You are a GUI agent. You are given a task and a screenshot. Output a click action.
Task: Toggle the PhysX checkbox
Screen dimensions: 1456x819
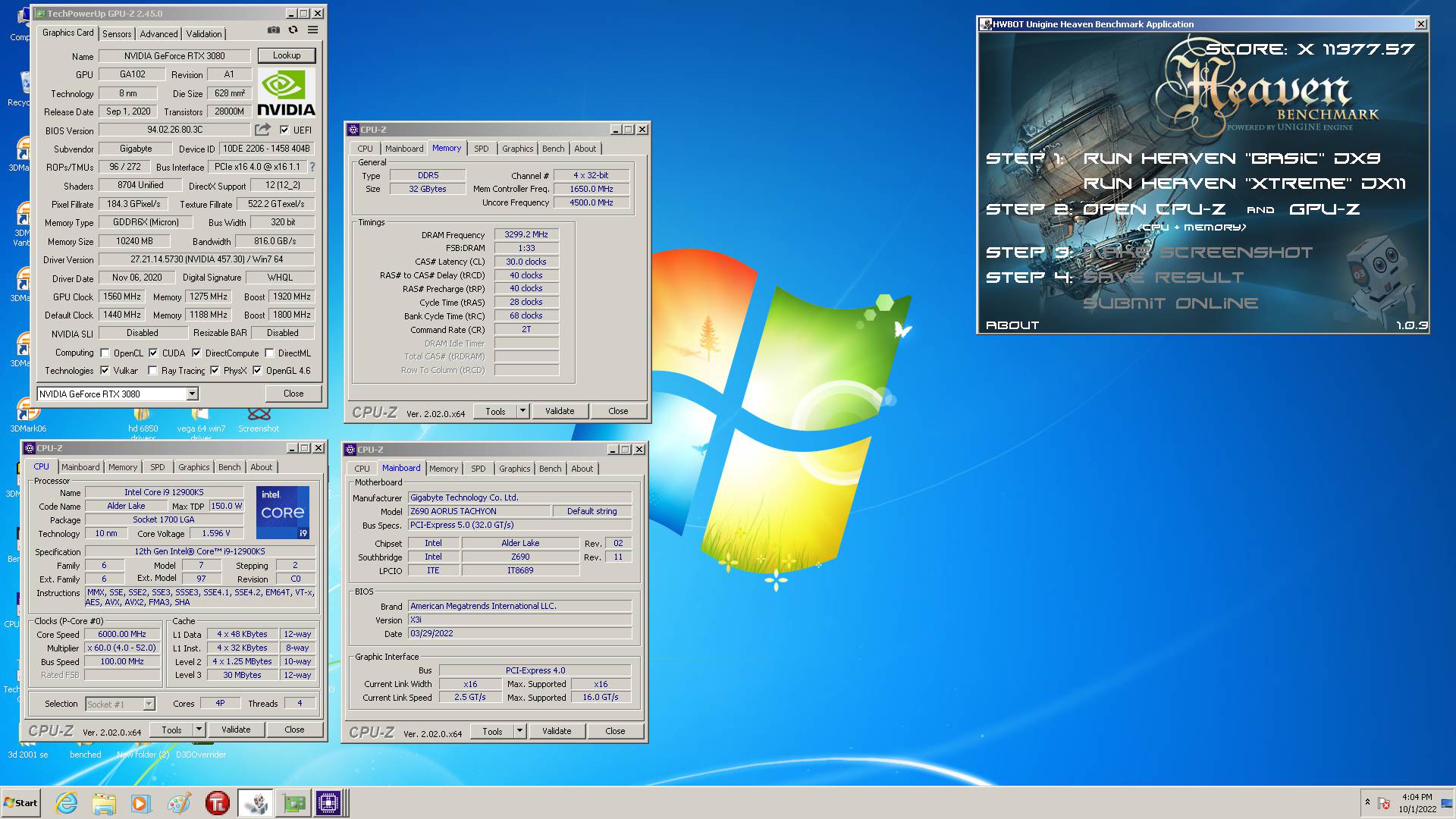(215, 370)
